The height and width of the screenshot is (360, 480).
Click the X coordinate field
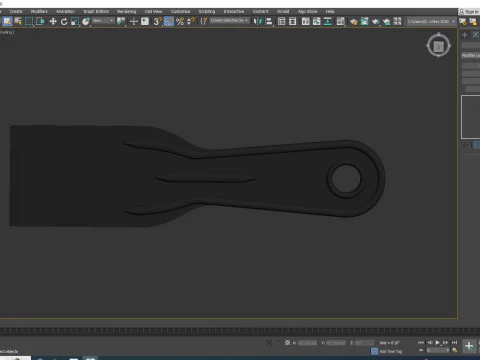click(x=307, y=343)
